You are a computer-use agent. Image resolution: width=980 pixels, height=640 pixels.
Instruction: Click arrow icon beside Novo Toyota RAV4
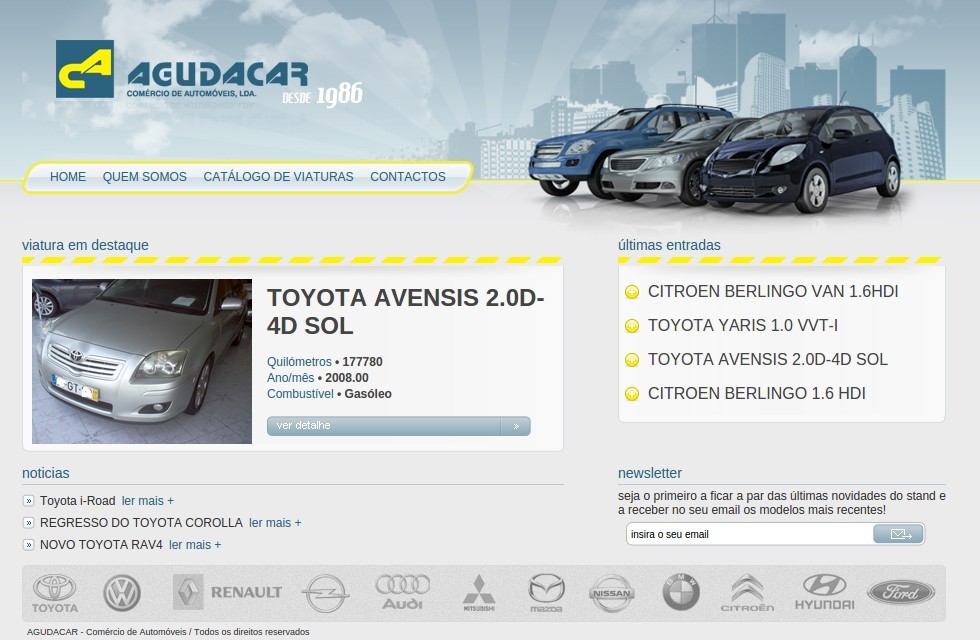(28, 544)
